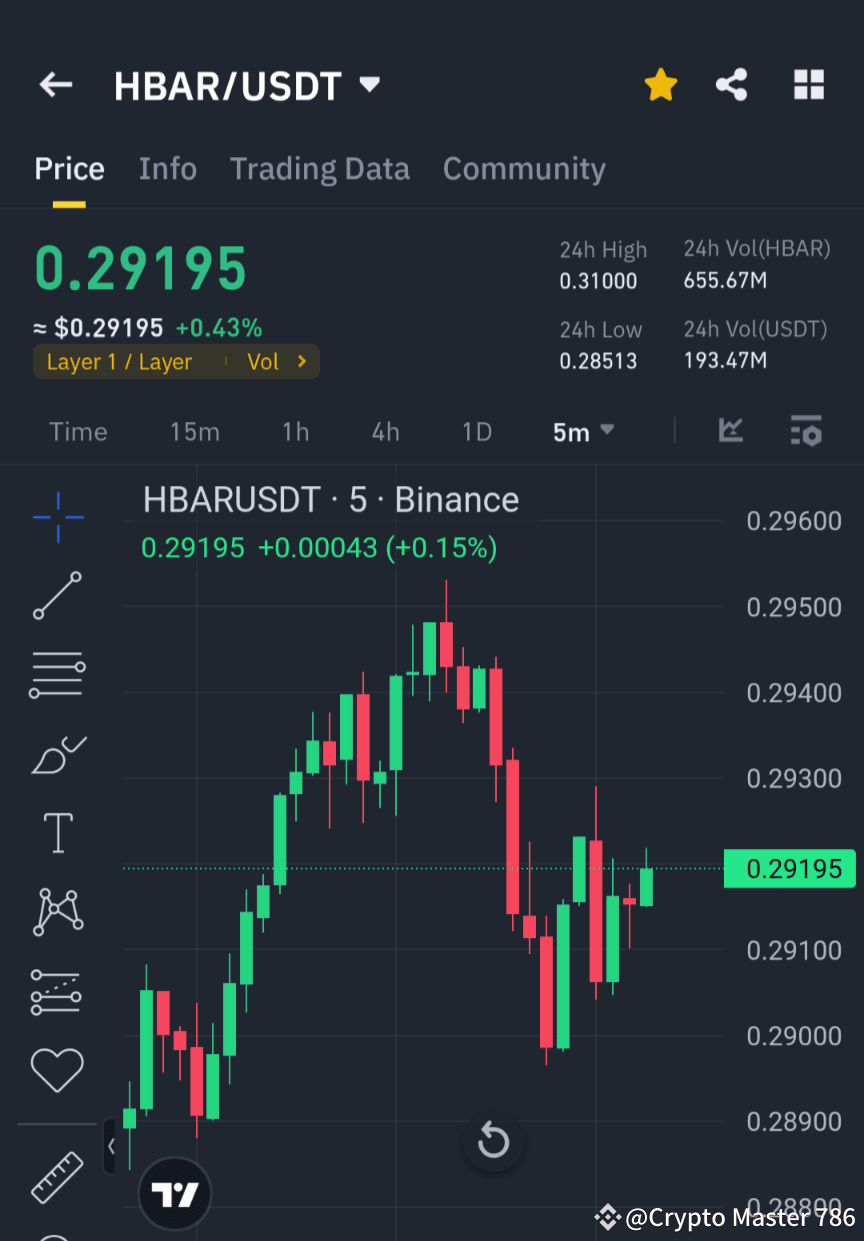Screen dimensions: 864x1241
Task: Open the Community tab
Action: [524, 168]
